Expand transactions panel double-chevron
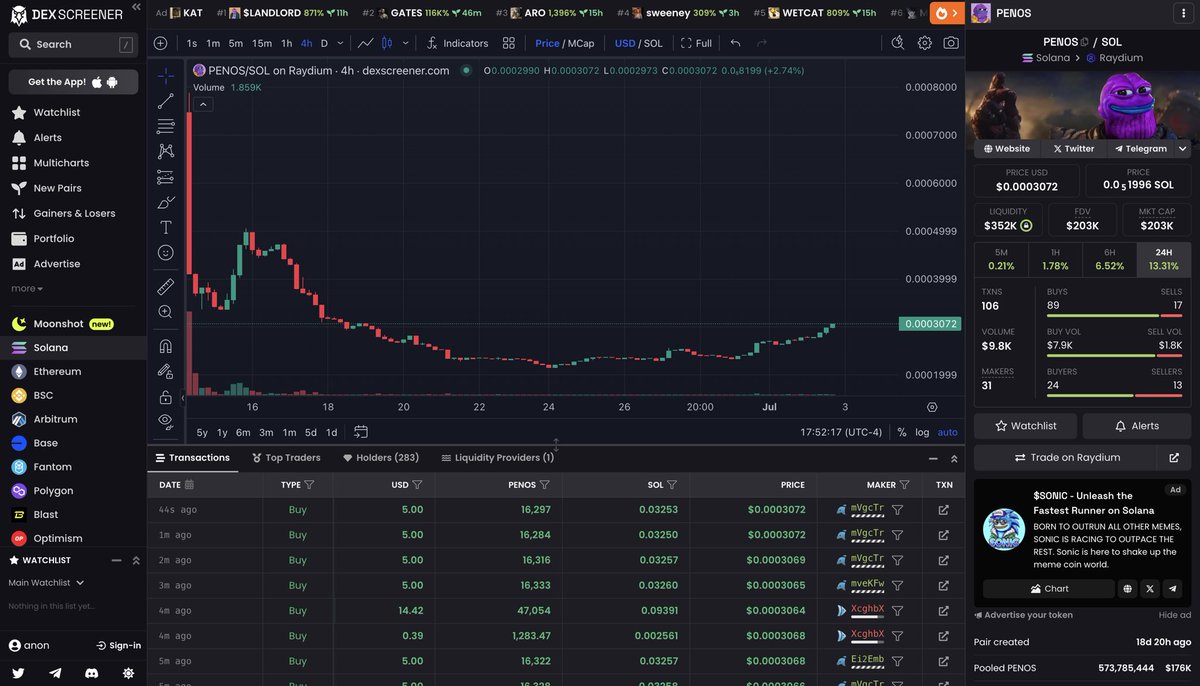1200x686 pixels. (x=954, y=458)
